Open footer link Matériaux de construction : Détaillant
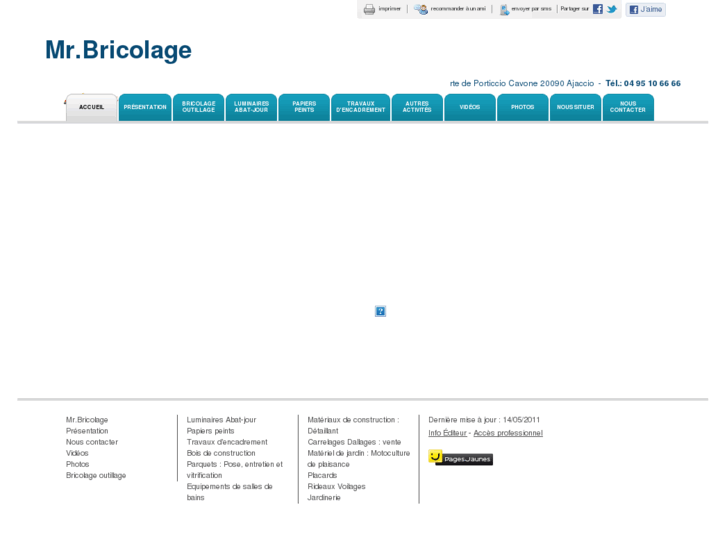Image resolution: width=727 pixels, height=545 pixels. (x=353, y=425)
